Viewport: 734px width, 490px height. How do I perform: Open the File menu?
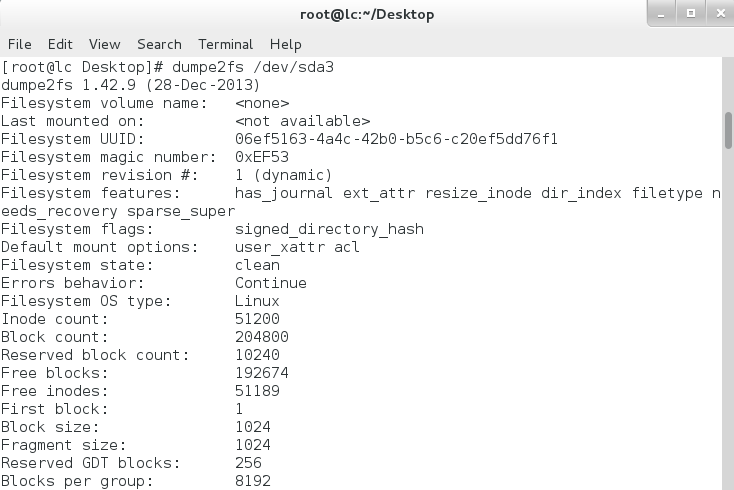20,44
